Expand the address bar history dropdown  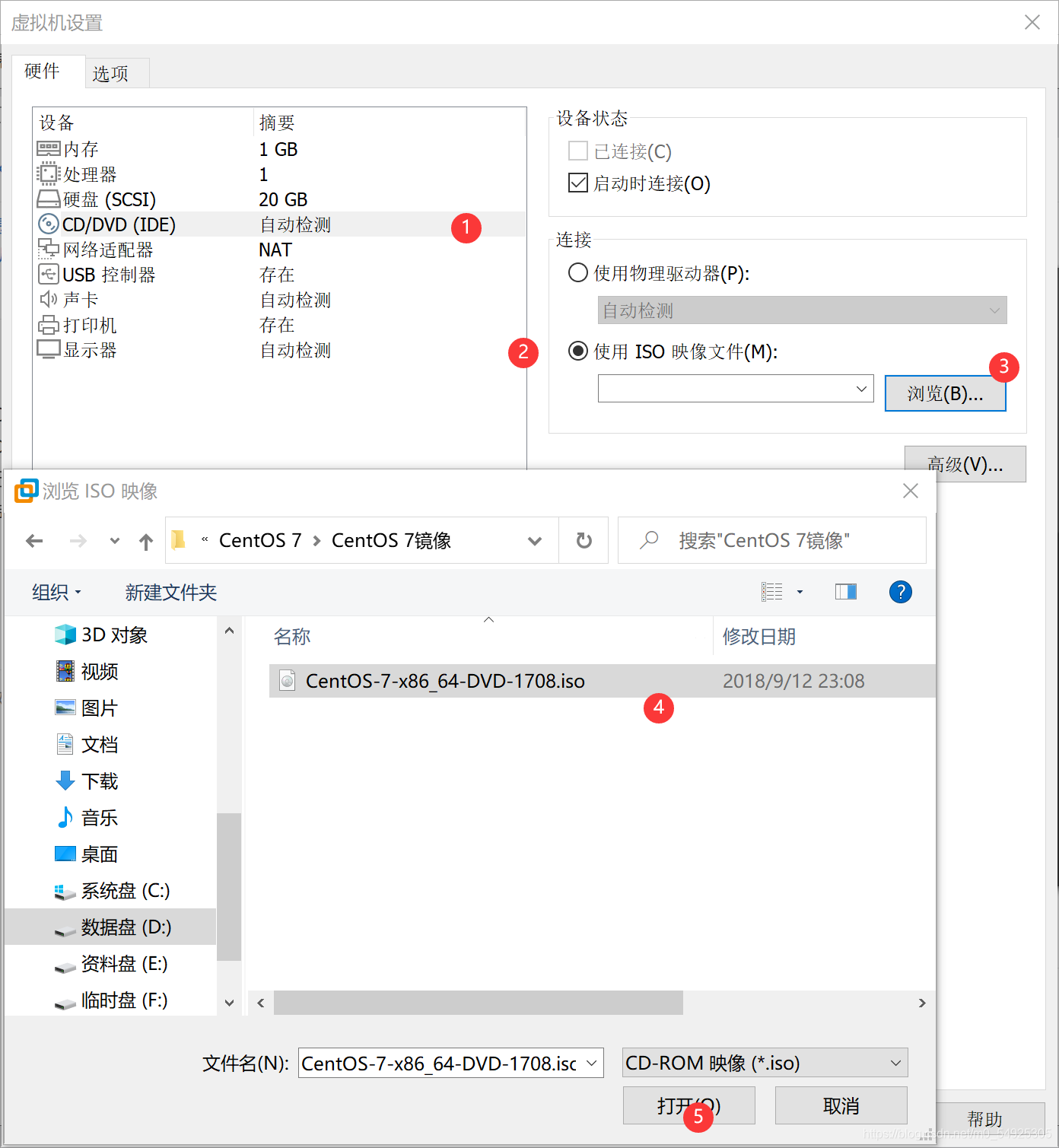(x=535, y=541)
